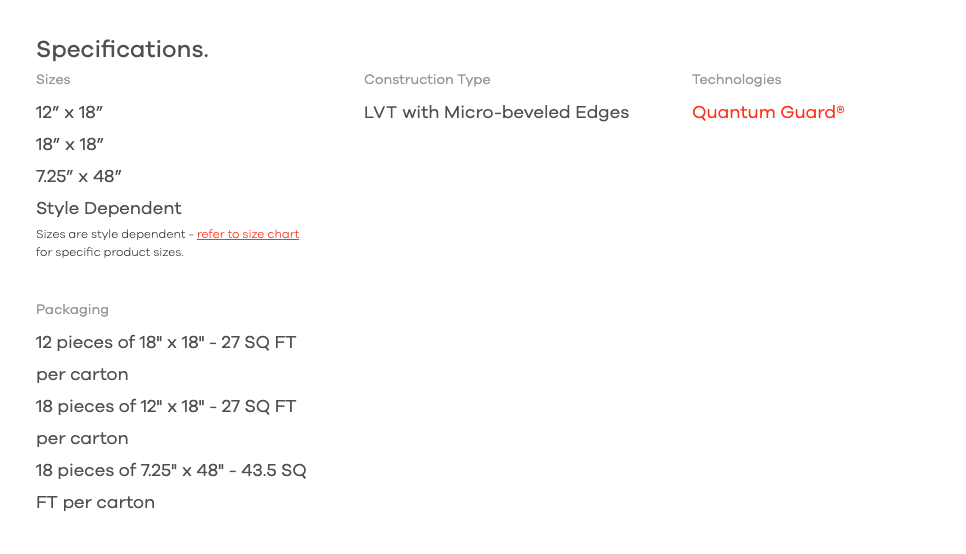Click the 18″ x 18″ size entry
The height and width of the screenshot is (554, 966).
pyautogui.click(x=70, y=144)
